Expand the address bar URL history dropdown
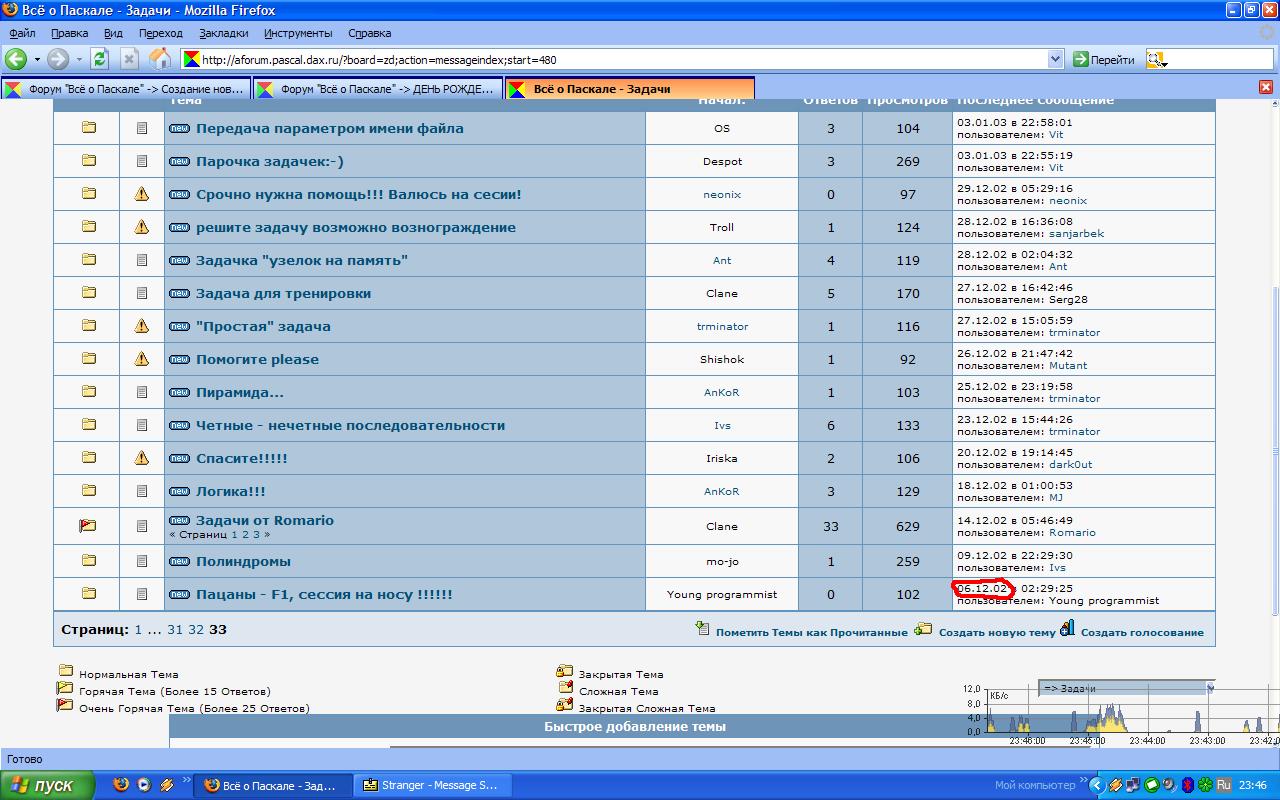Image resolution: width=1280 pixels, height=800 pixels. pyautogui.click(x=1055, y=60)
